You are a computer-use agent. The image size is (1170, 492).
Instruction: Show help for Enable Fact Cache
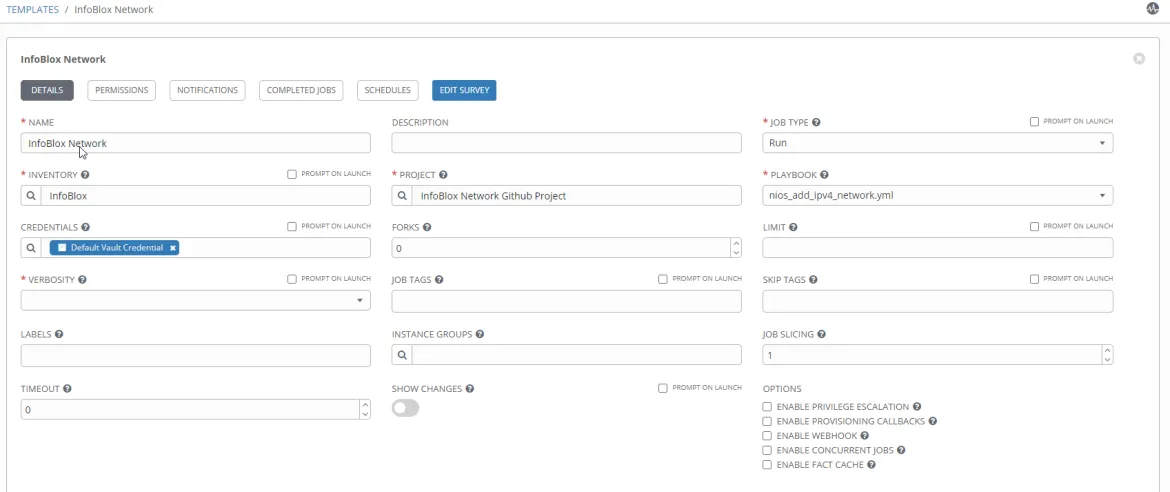tap(871, 464)
